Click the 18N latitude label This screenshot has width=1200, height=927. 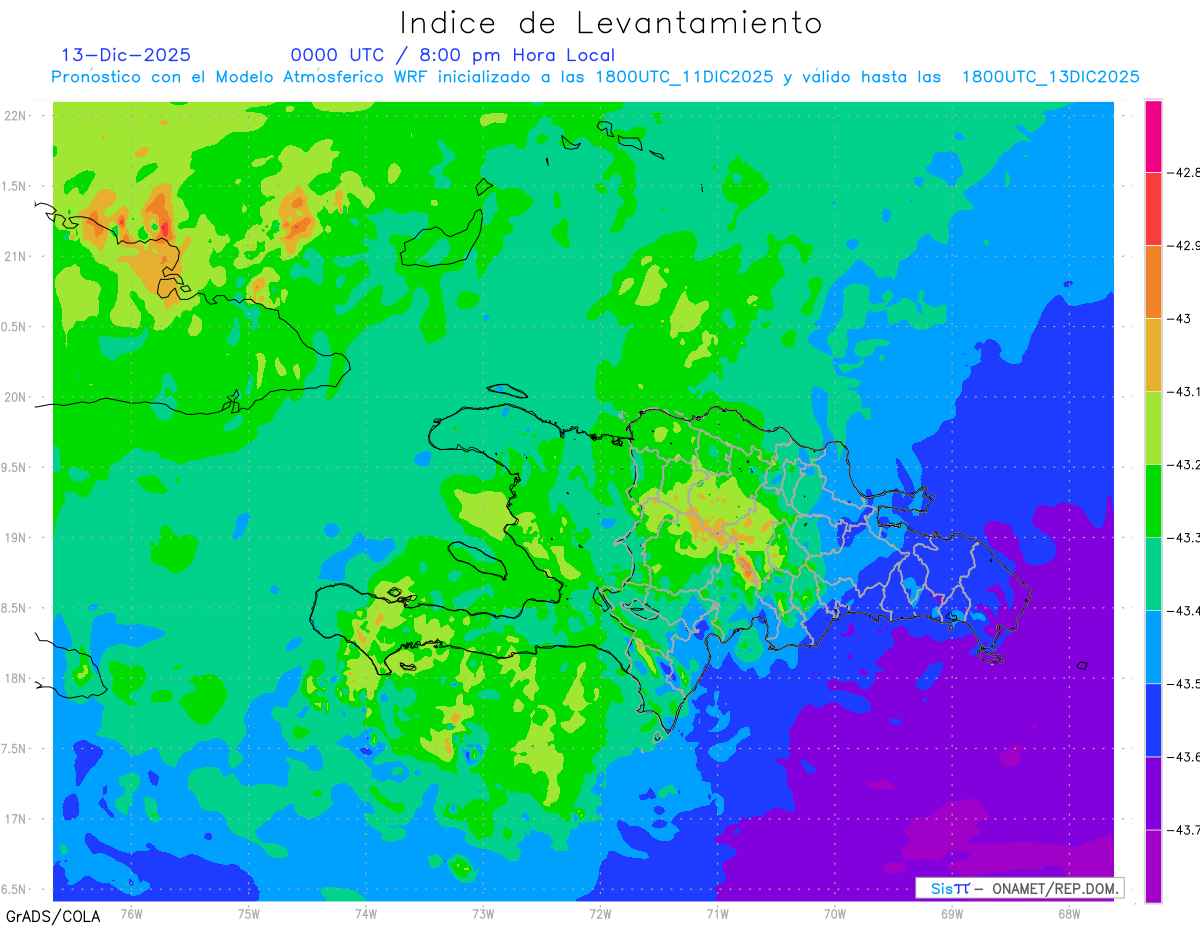(x=17, y=678)
